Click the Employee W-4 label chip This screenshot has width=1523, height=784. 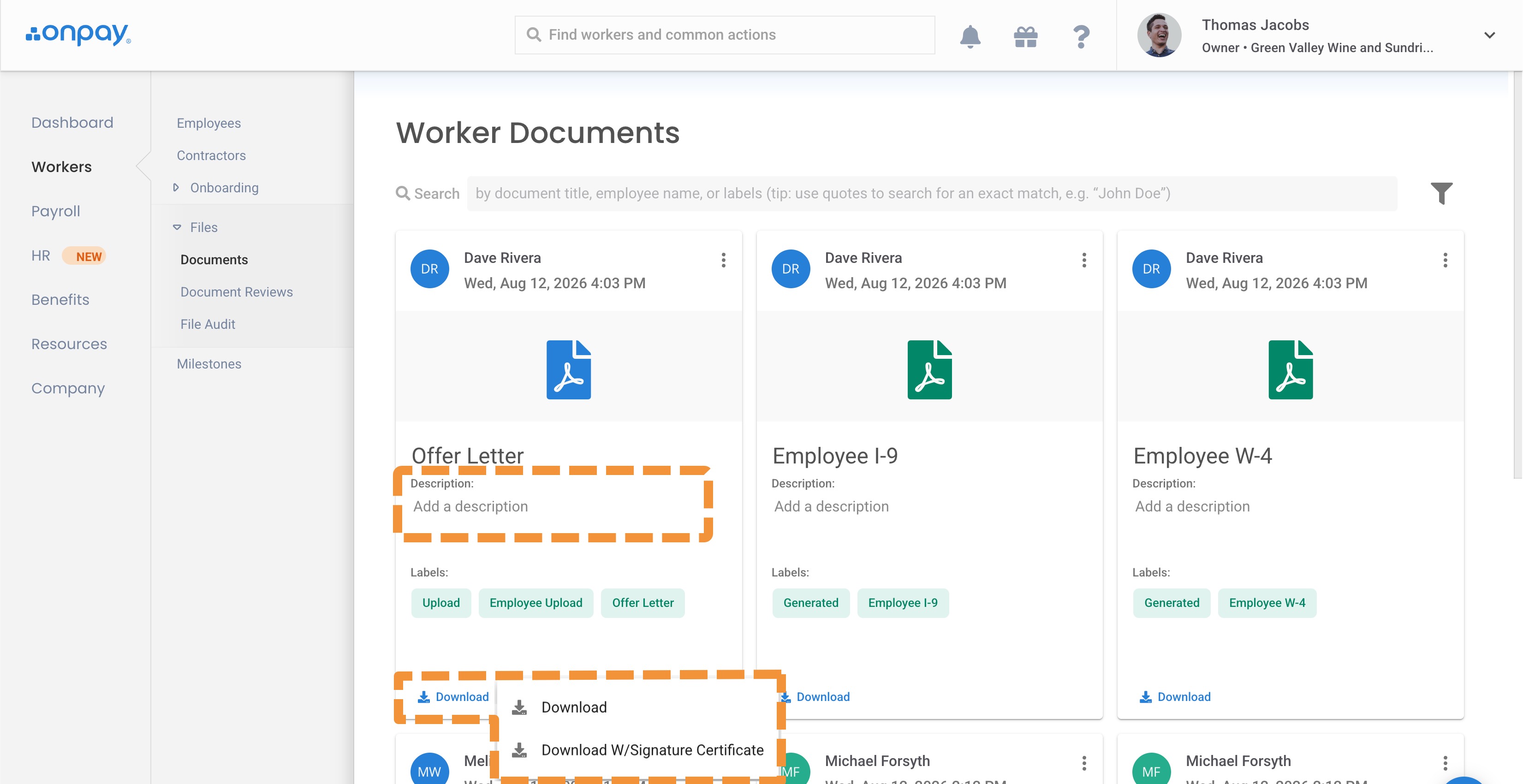[1267, 603]
